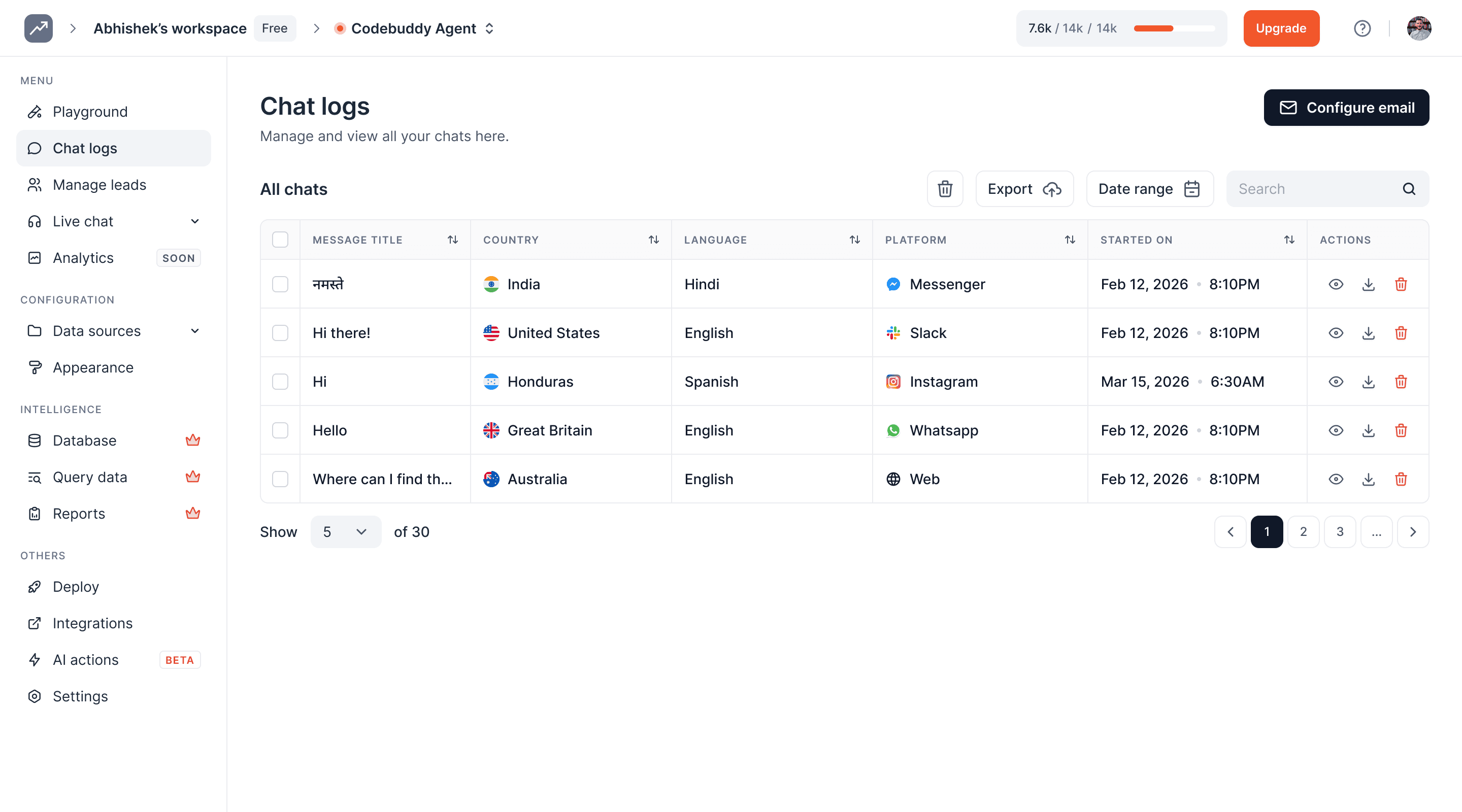This screenshot has width=1462, height=812.
Task: Open the rows-per-page Show dropdown
Action: pyautogui.click(x=345, y=532)
